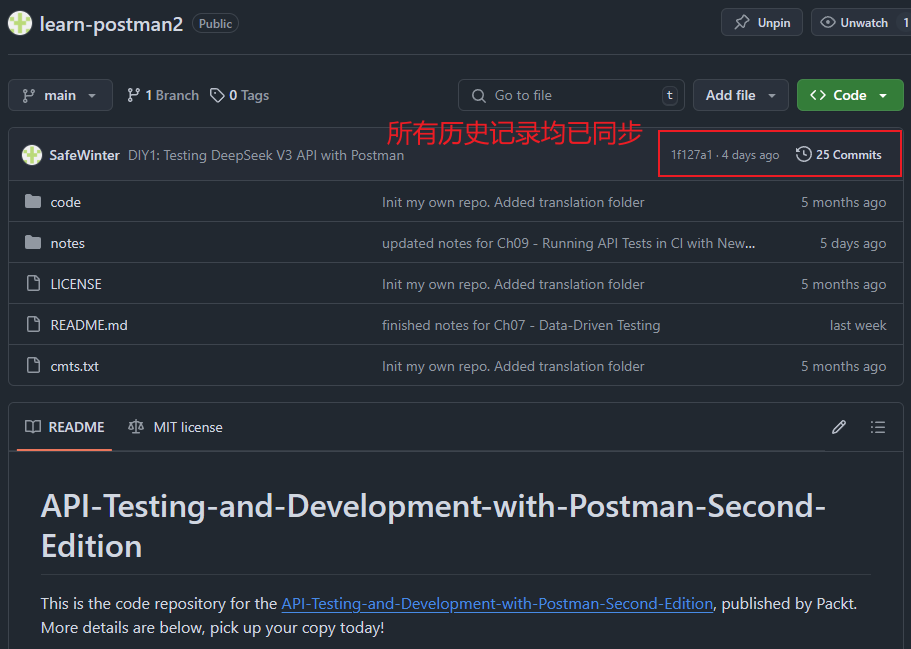Open the green Code dropdown
The width and height of the screenshot is (911, 649).
(x=850, y=95)
